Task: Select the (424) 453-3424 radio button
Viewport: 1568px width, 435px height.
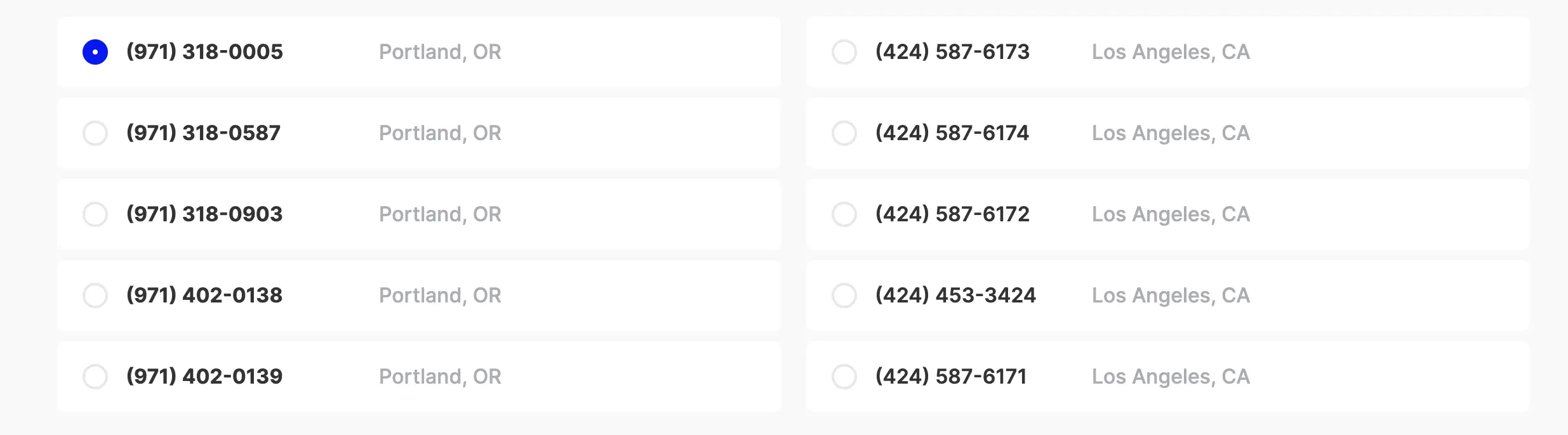Action: tap(844, 295)
